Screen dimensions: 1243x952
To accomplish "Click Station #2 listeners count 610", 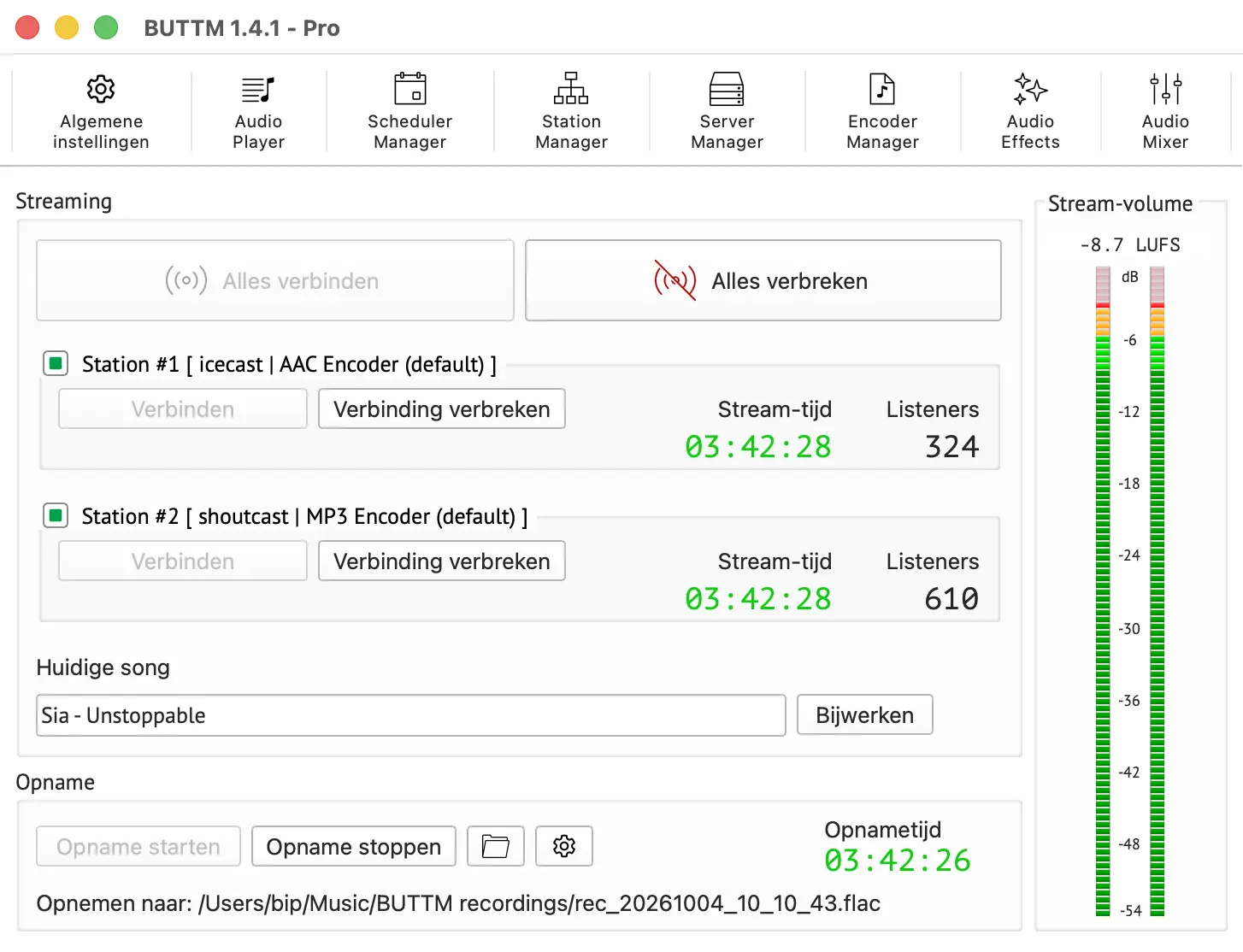I will tap(951, 598).
